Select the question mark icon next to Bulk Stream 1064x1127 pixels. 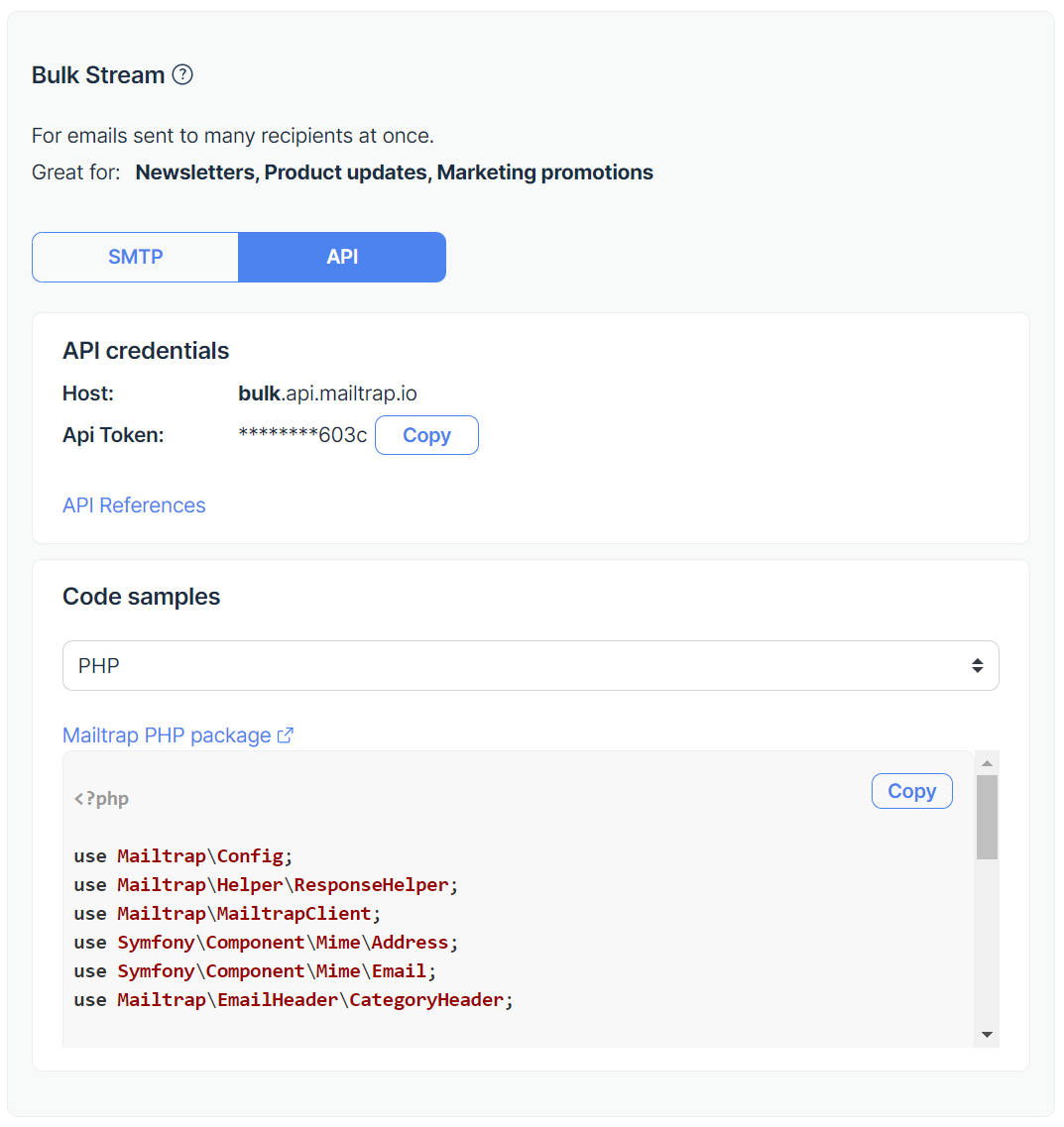182,74
